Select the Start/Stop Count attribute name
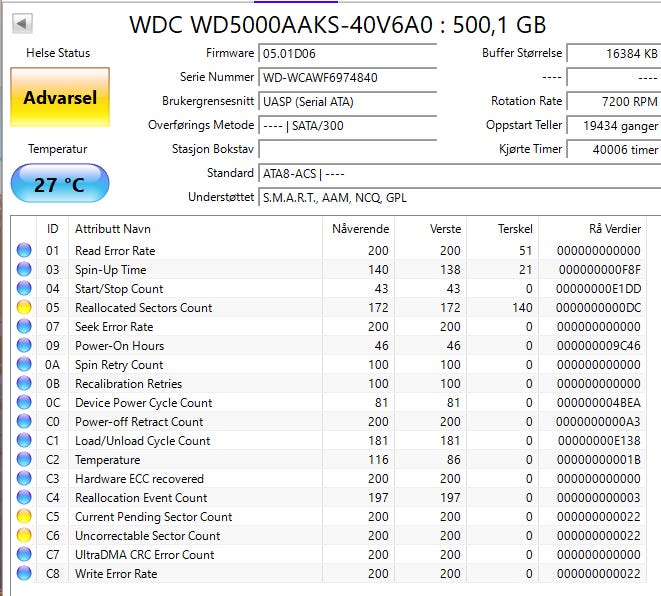The height and width of the screenshot is (596, 661). [x=119, y=289]
